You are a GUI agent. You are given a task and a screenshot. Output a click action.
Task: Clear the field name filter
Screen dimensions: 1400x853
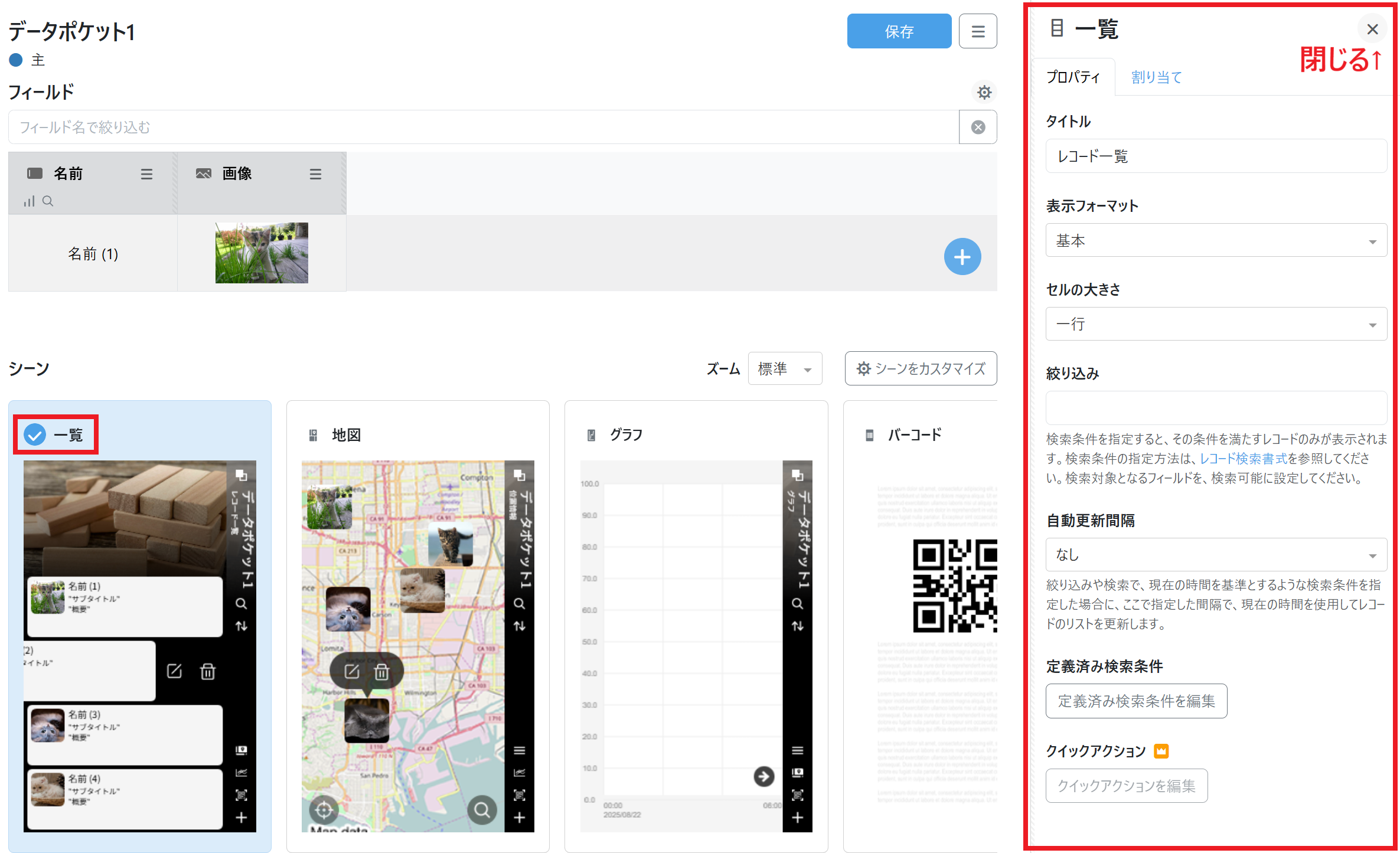click(x=978, y=127)
